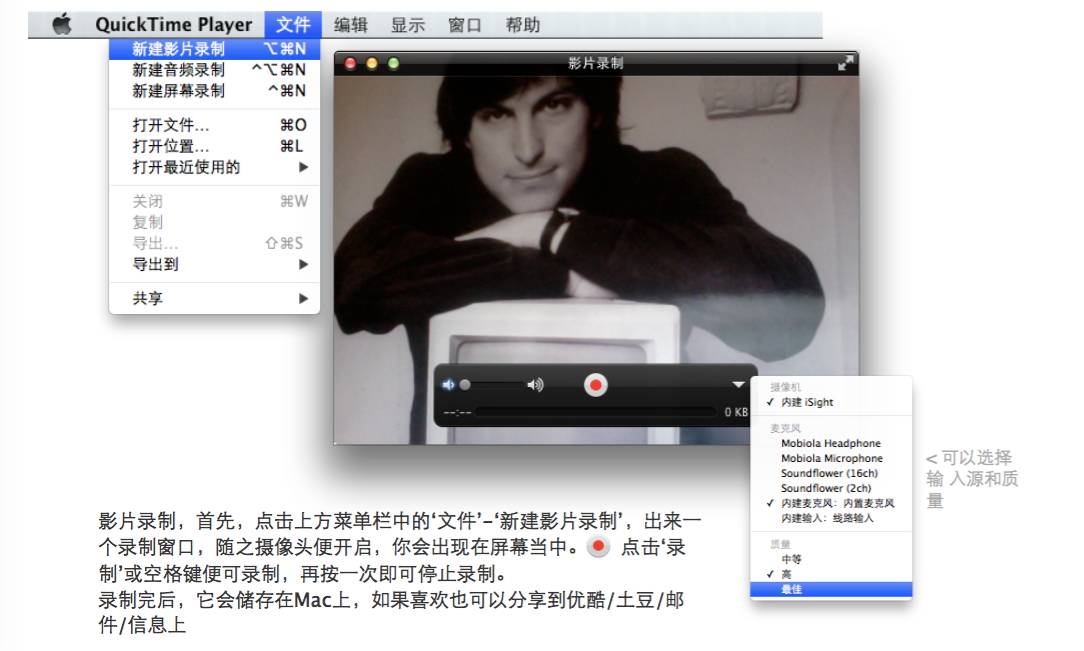
Task: Click the green zoom window button
Action: [394, 64]
